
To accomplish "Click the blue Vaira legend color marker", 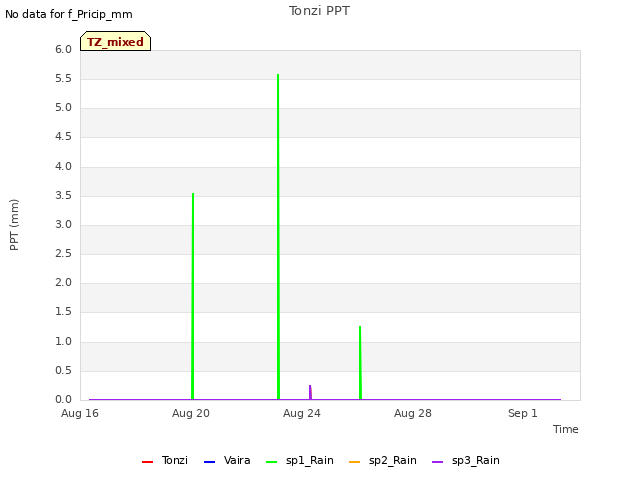I will coord(209,462).
